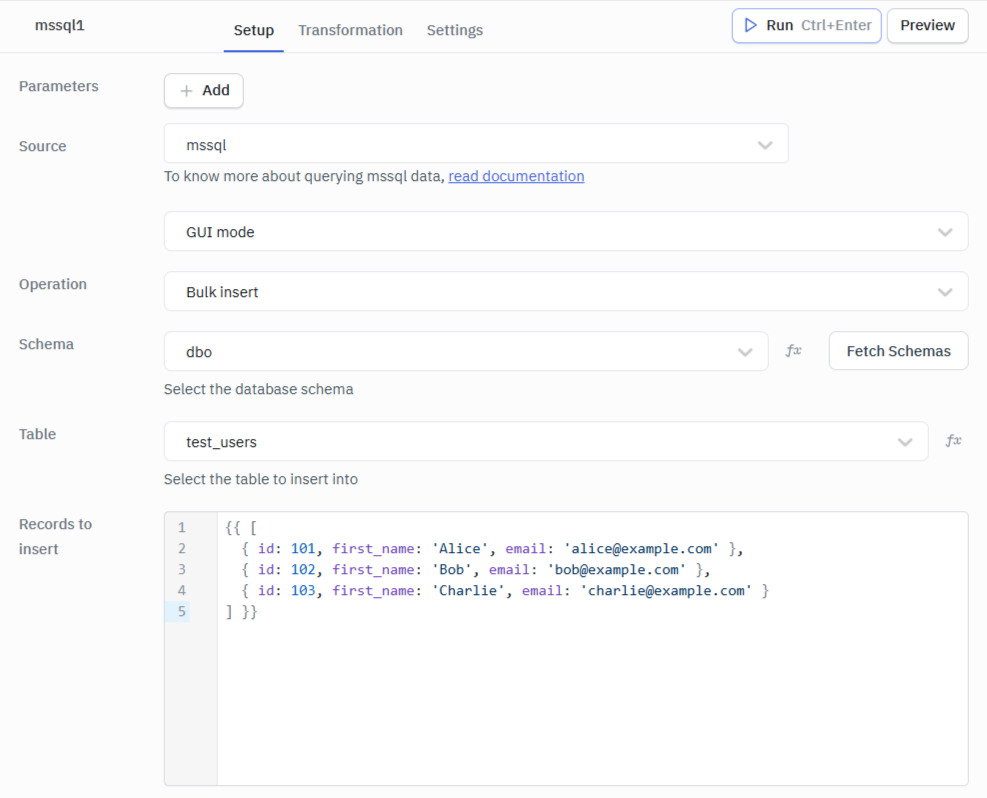Open the Operation dropdown showing Bulk insert
Viewport: 987px width, 798px height.
click(x=566, y=291)
